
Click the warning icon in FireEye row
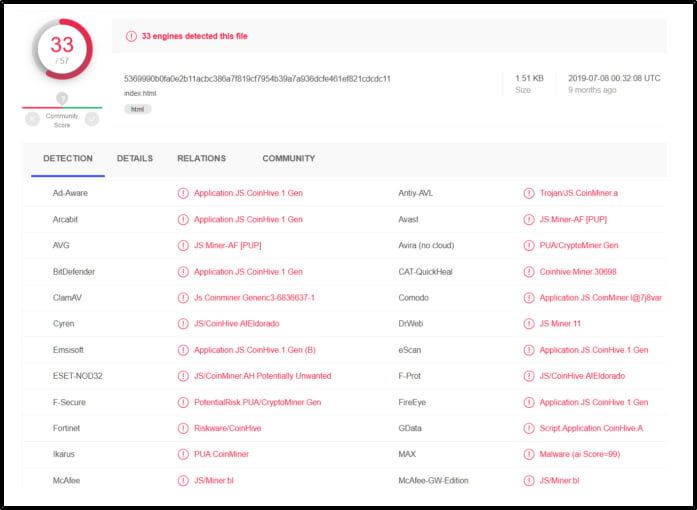tap(529, 402)
